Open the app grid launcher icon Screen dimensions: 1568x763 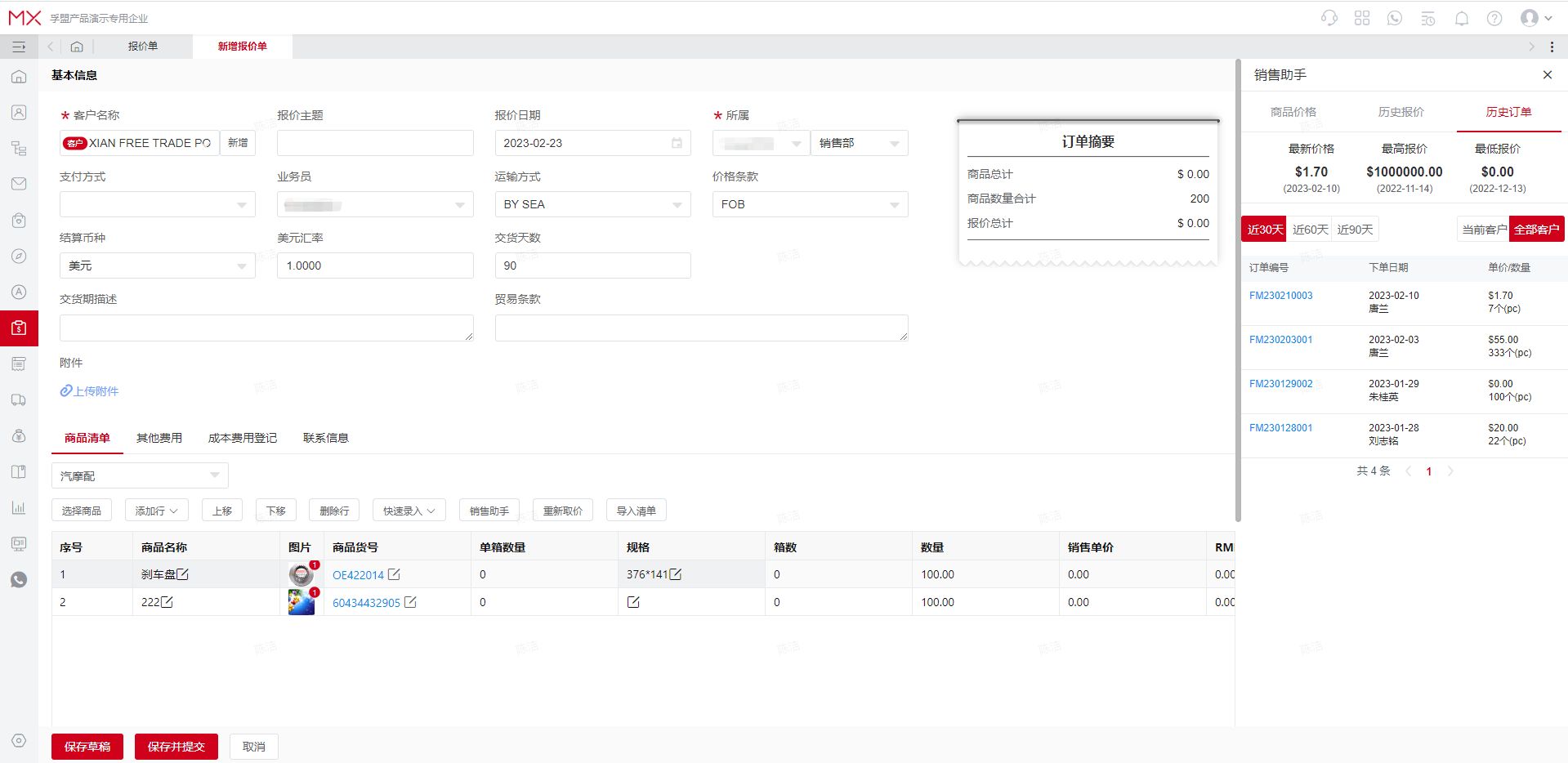[x=1361, y=17]
